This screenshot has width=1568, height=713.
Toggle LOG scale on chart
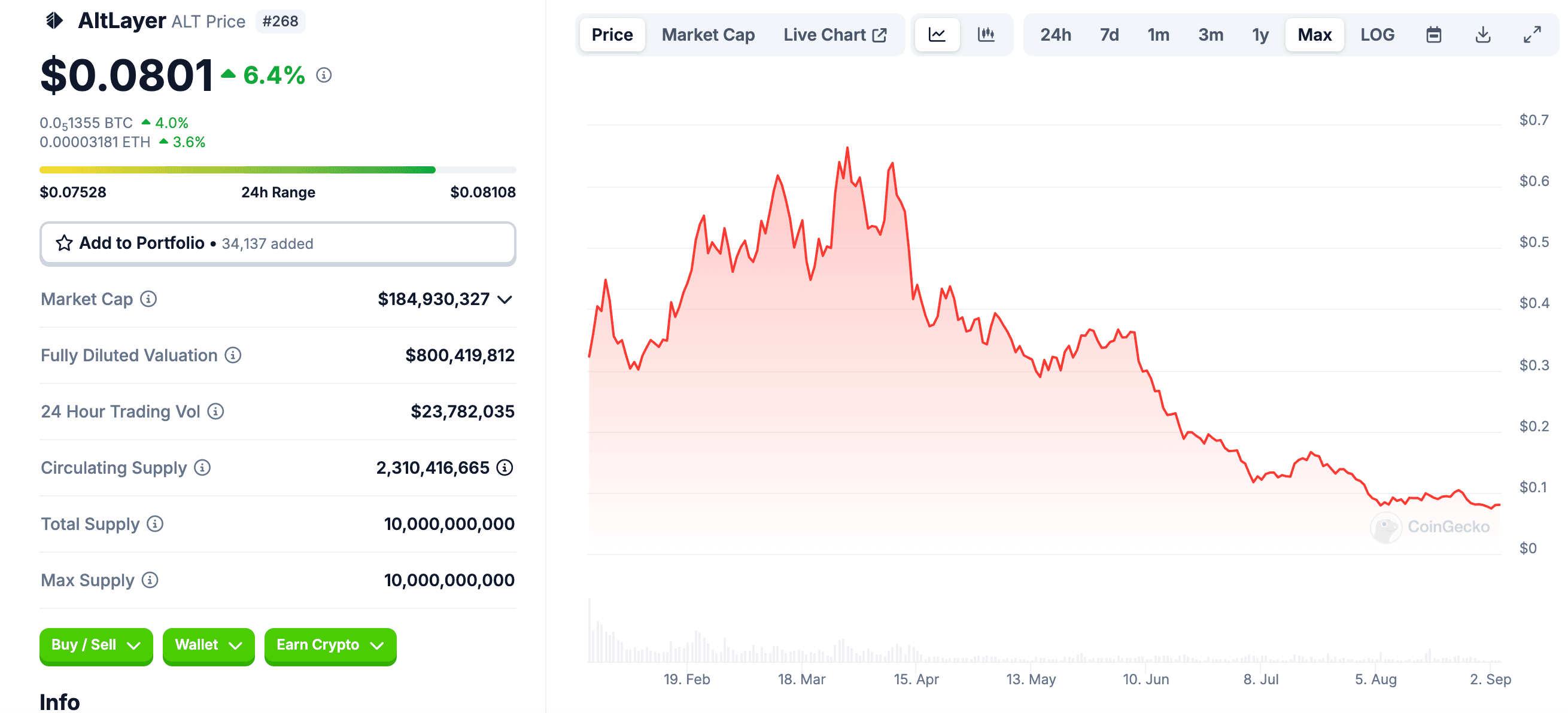point(1377,35)
